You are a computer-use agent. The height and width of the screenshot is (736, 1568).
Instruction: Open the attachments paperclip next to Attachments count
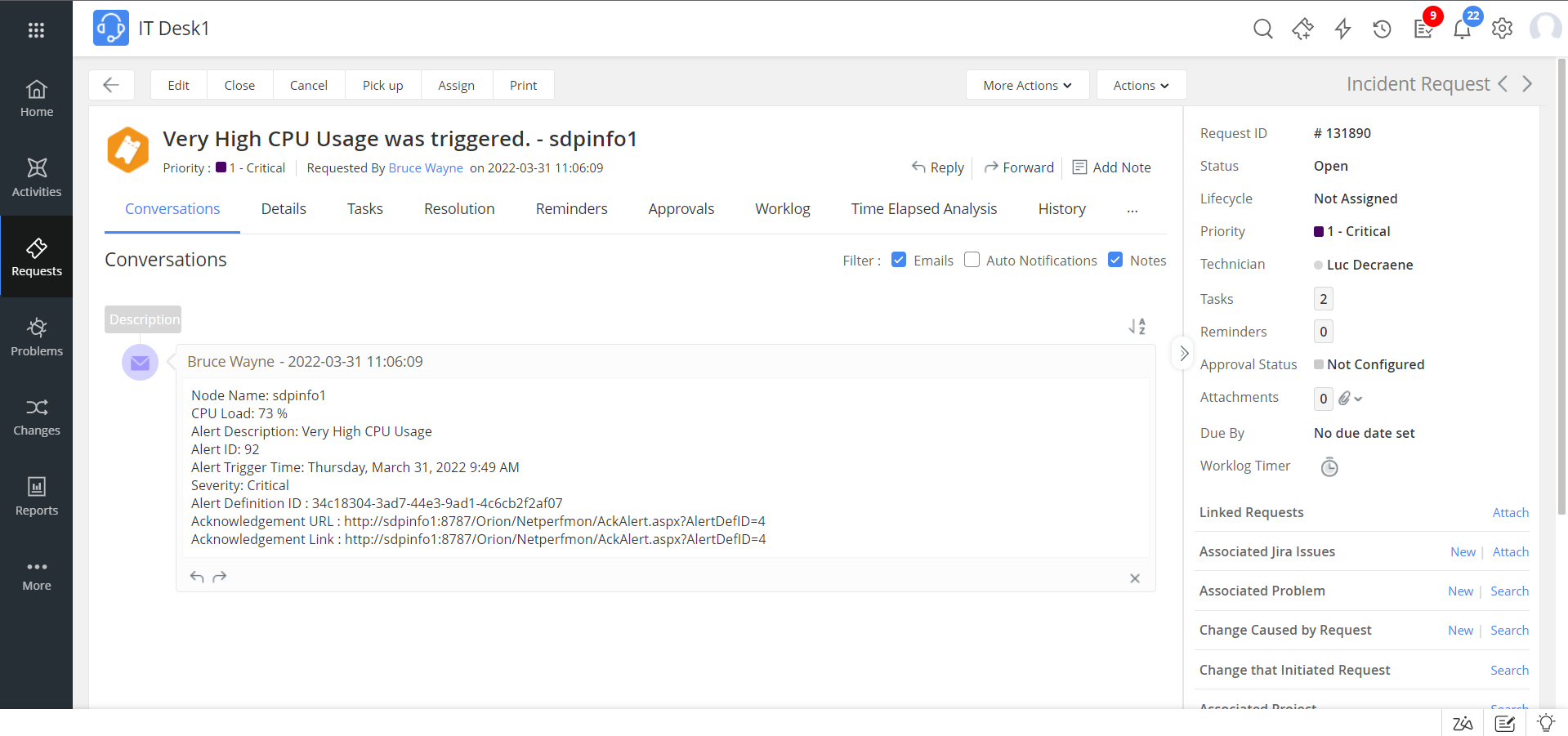(1347, 398)
